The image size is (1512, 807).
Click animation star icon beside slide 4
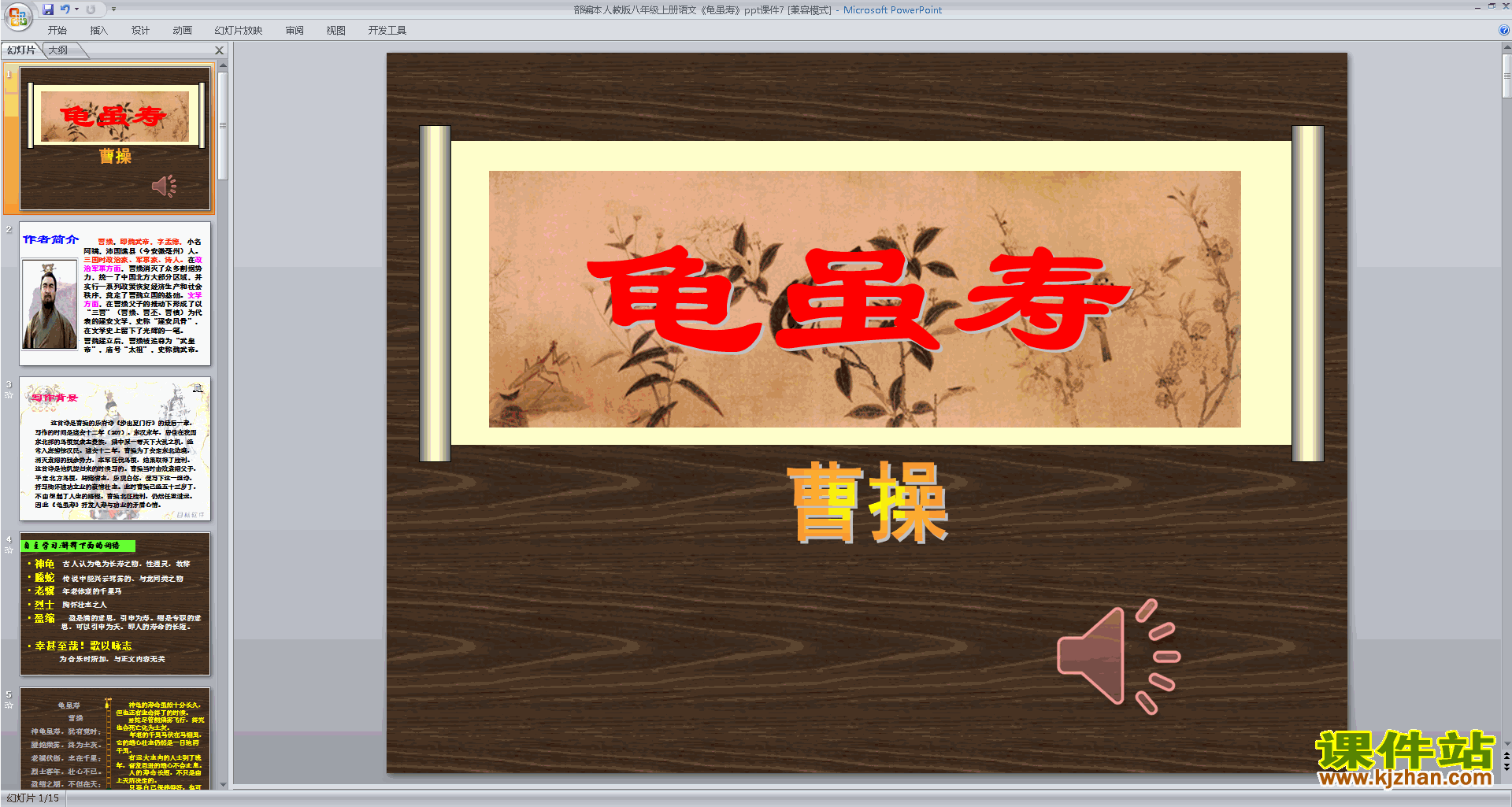point(9,550)
